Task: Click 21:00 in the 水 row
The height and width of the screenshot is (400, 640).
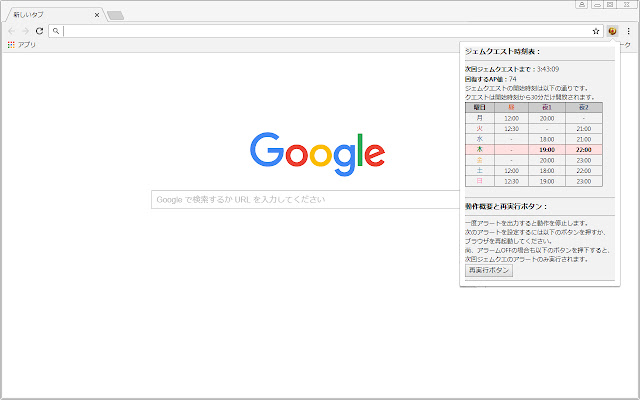Action: click(x=584, y=140)
